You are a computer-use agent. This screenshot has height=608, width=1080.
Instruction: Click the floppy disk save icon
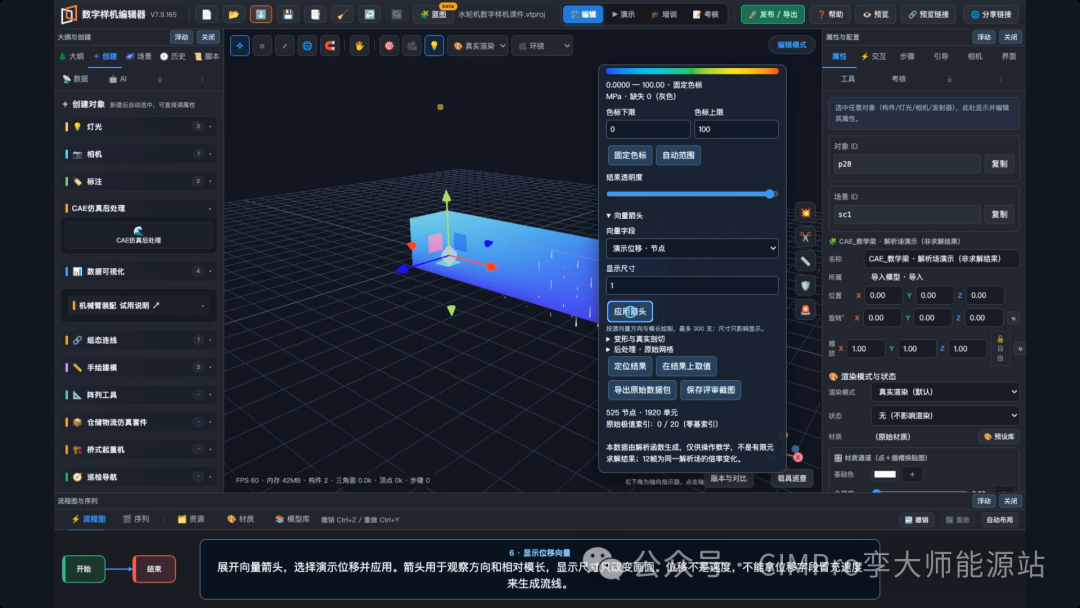[x=288, y=14]
